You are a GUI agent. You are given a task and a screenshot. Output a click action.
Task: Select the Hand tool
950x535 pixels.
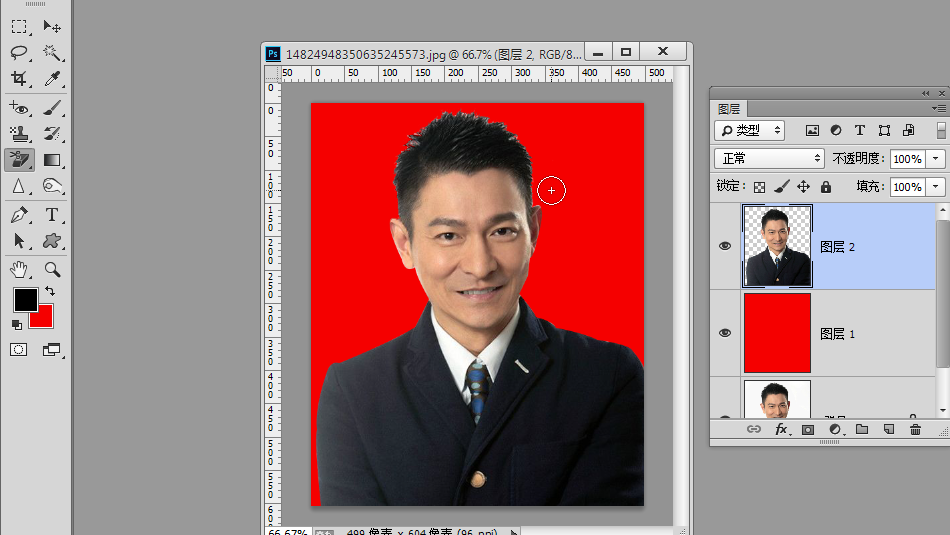(x=19, y=269)
